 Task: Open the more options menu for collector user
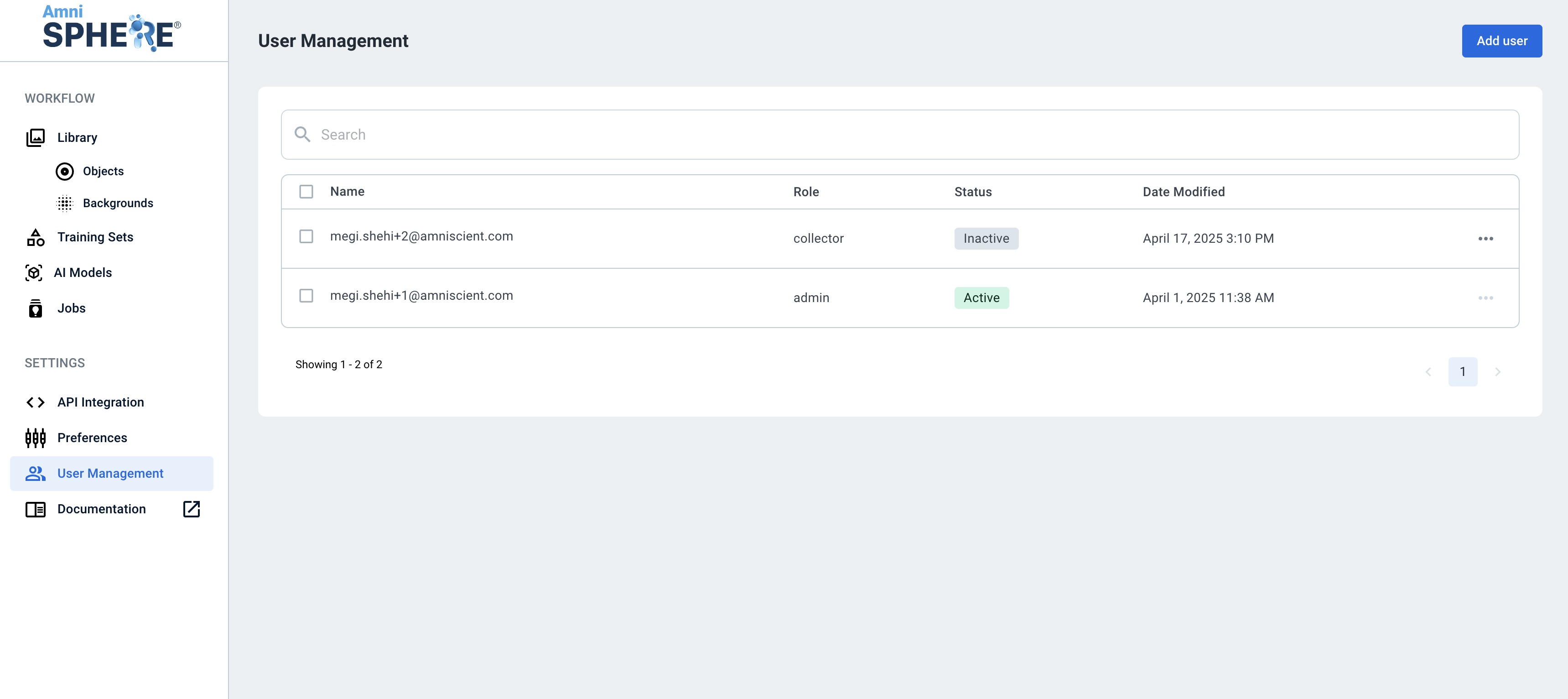pos(1486,239)
